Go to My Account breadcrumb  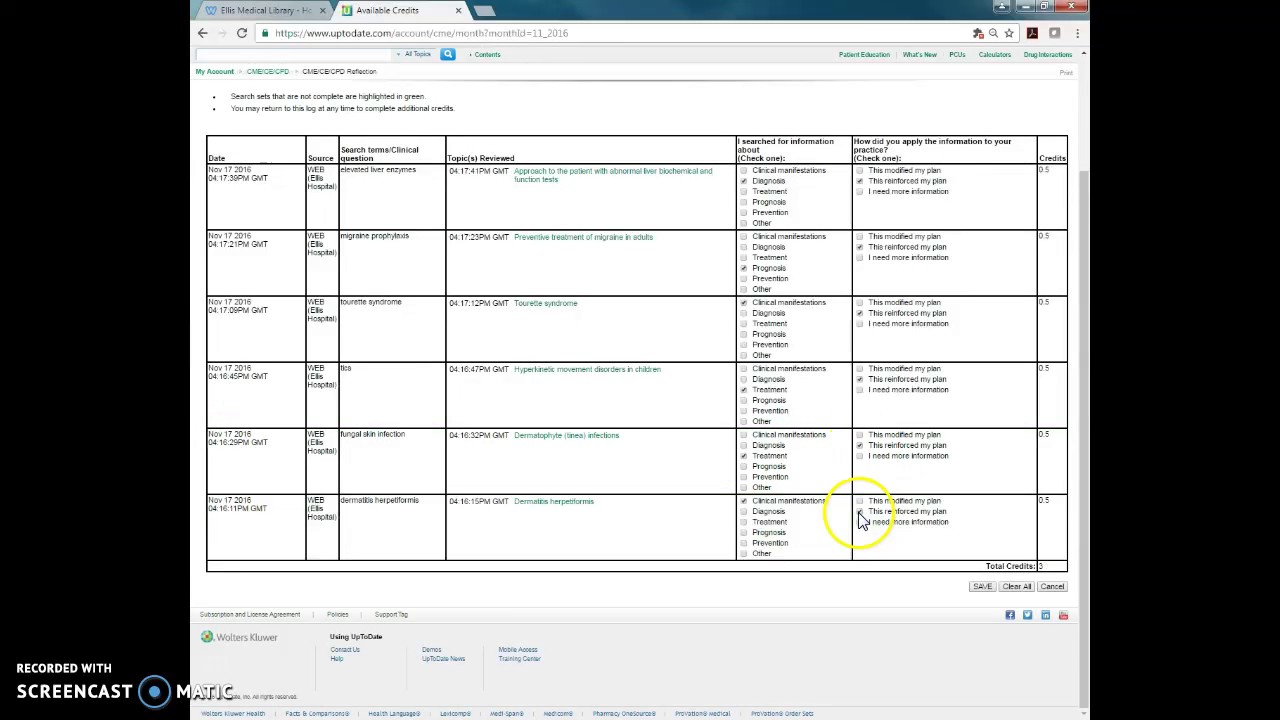[215, 72]
